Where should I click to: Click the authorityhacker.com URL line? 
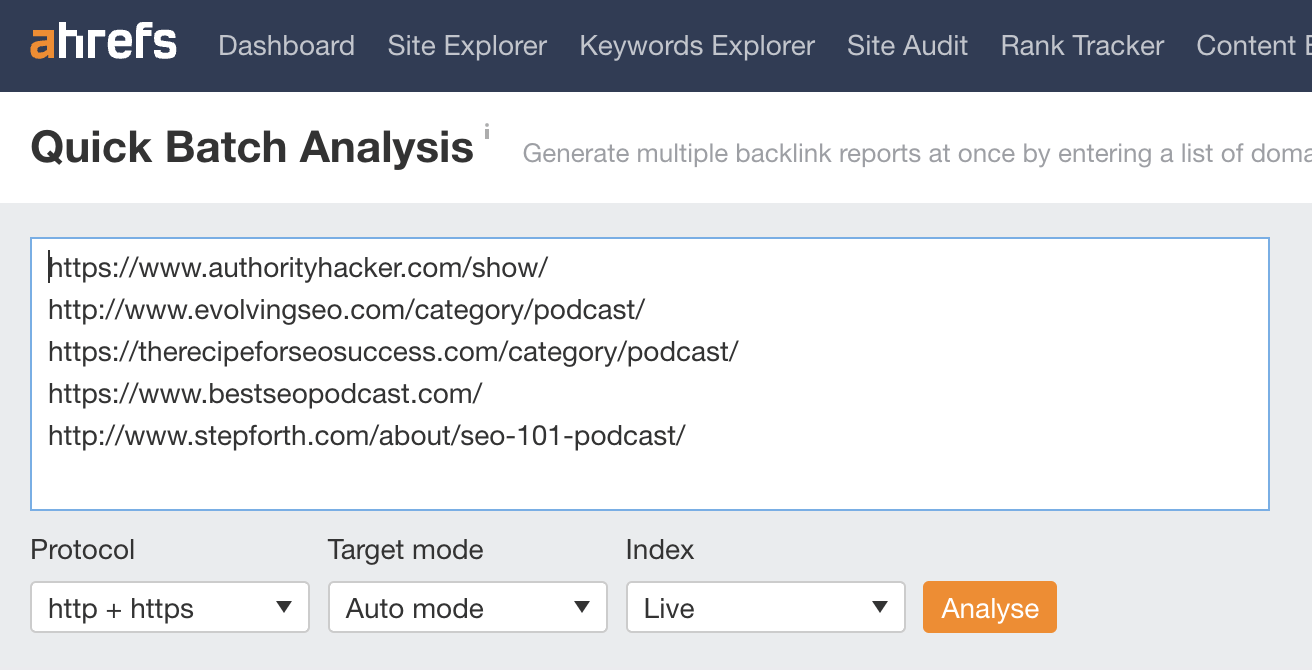pos(298,268)
